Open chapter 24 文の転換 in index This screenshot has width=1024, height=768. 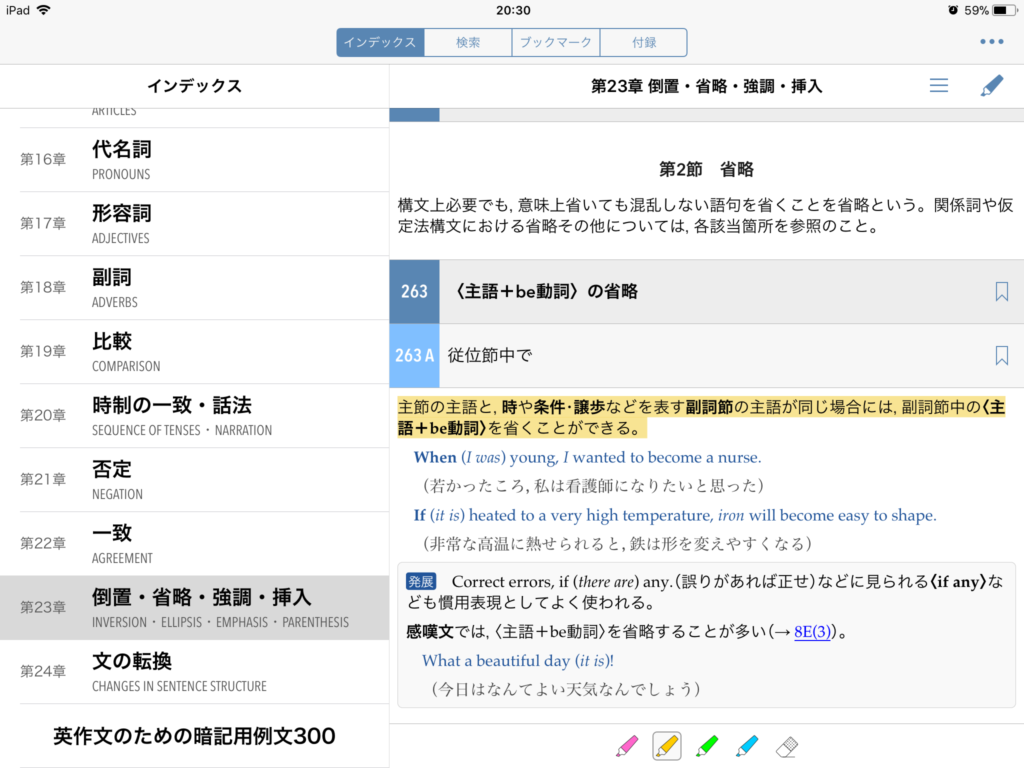[x=194, y=672]
